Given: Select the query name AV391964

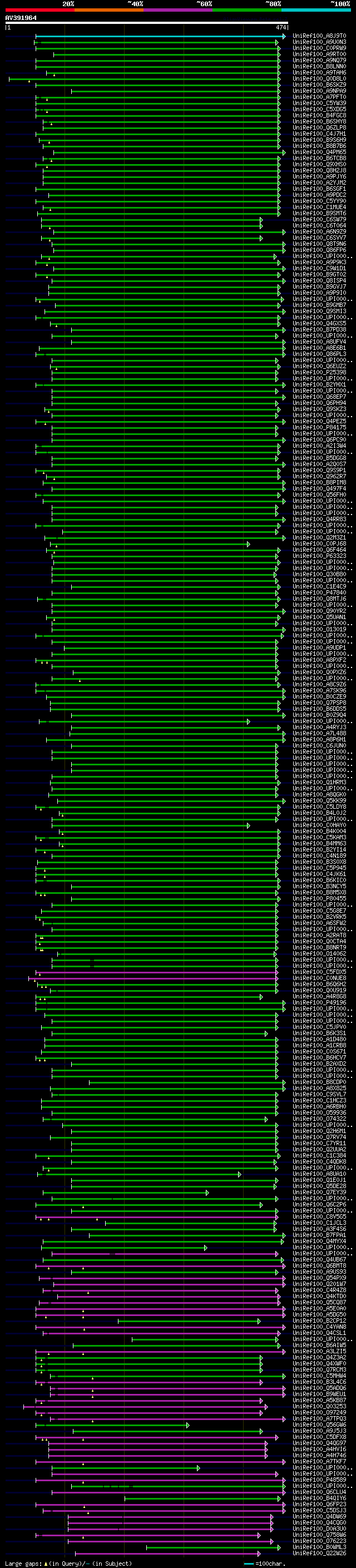Looking at the screenshot, I should 21,18.
